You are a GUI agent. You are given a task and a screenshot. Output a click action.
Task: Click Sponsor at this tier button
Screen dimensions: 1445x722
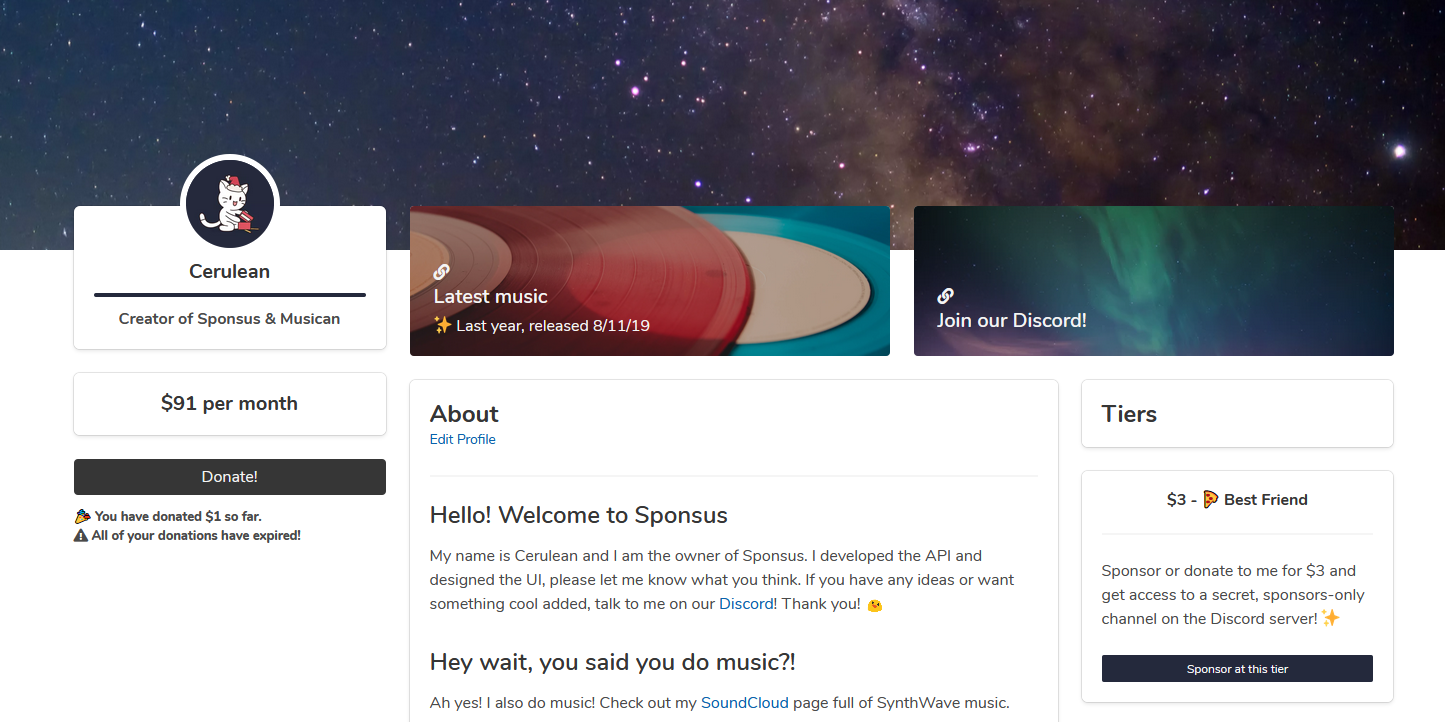point(1237,669)
